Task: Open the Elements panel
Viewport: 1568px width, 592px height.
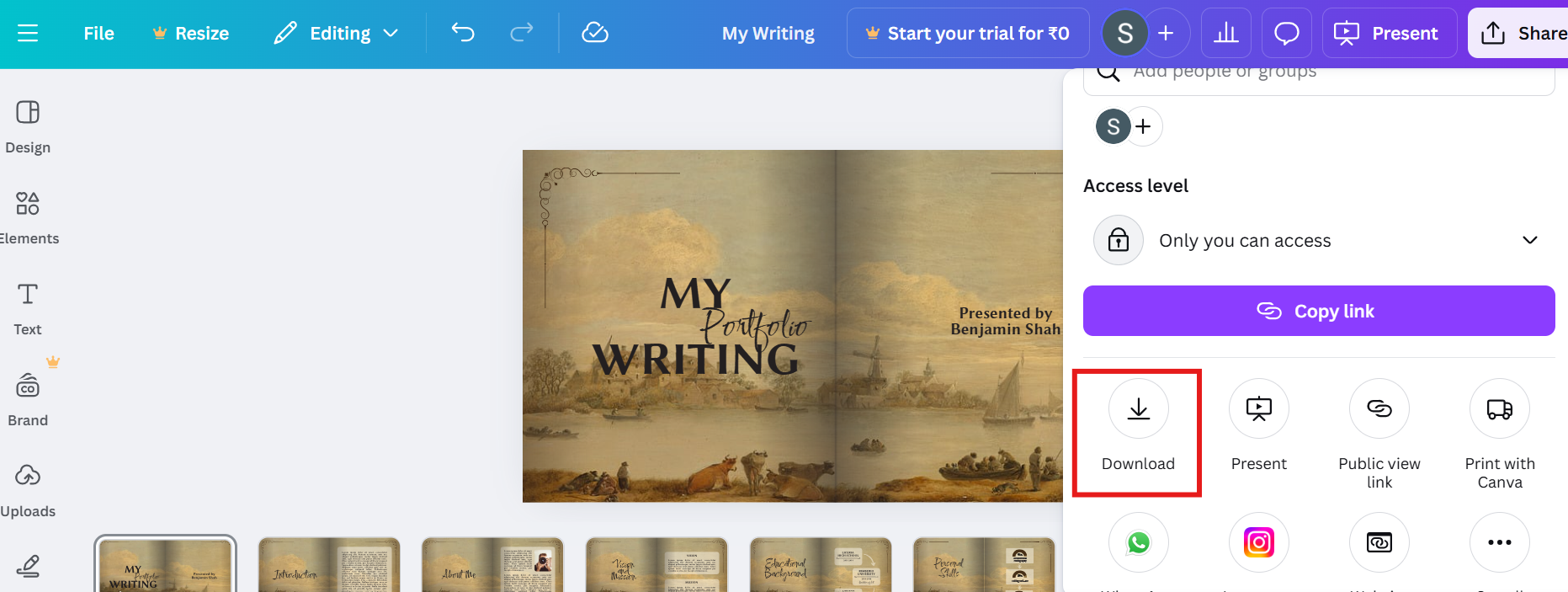Action: [x=28, y=217]
